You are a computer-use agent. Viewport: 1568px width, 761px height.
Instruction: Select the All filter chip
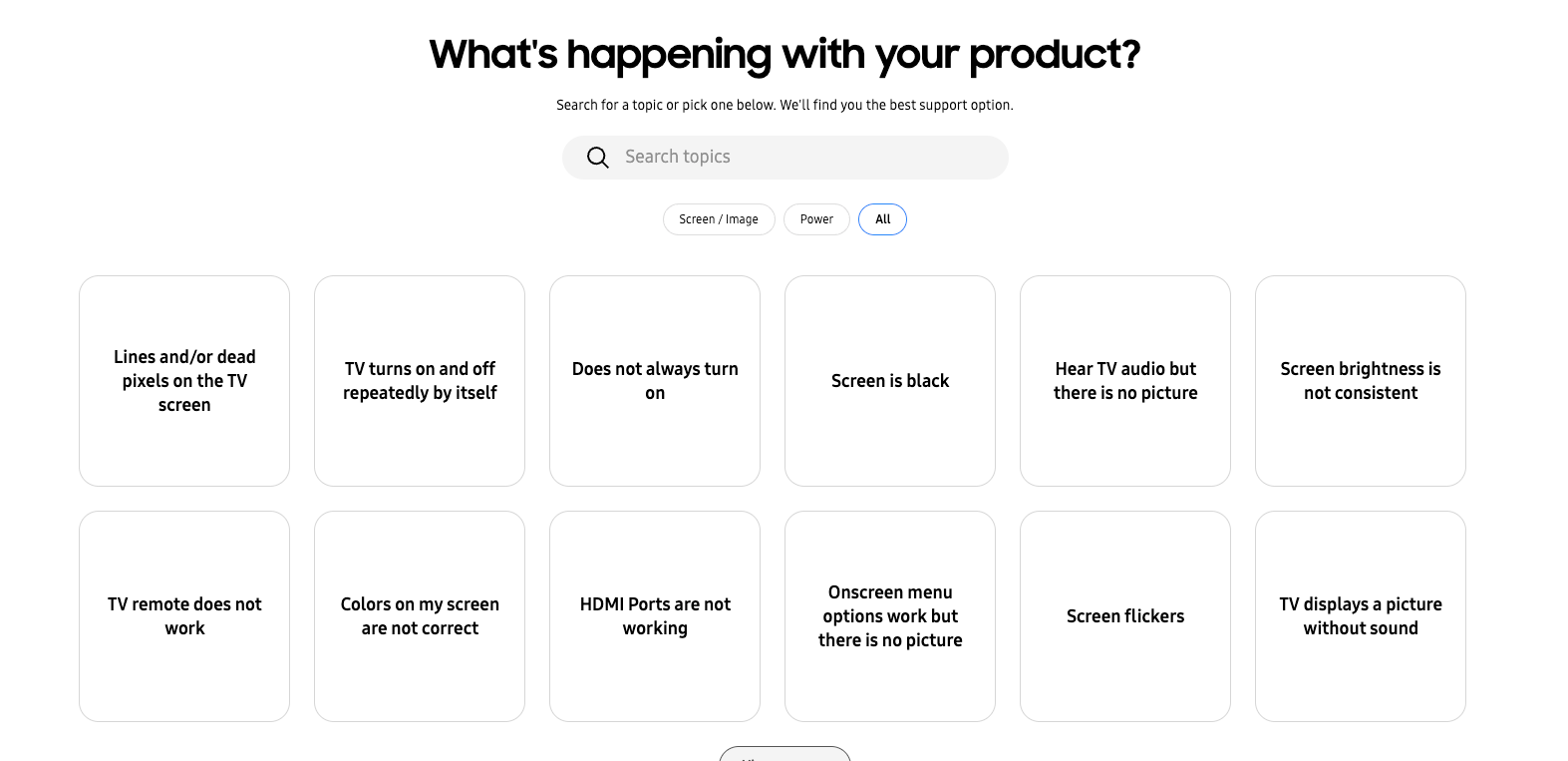882,219
